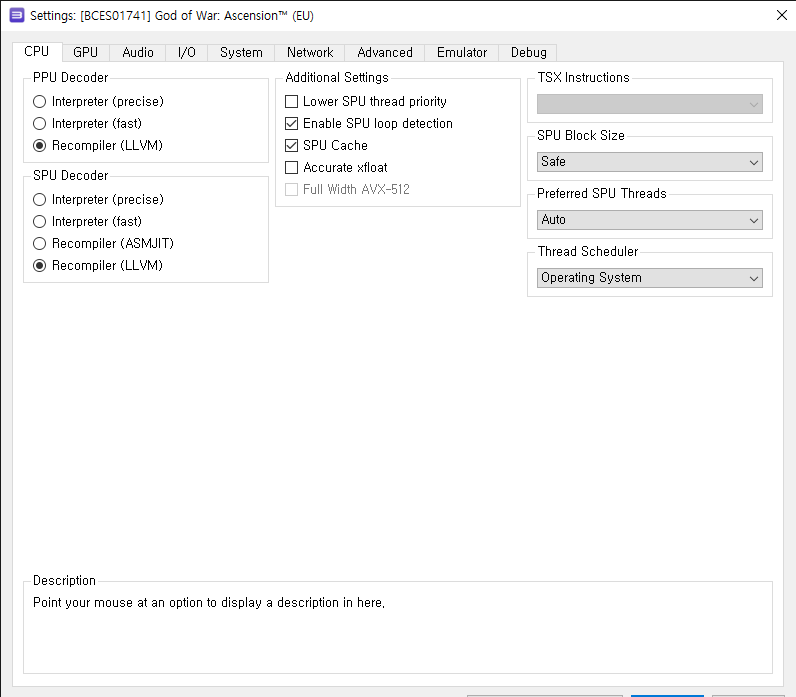This screenshot has height=697, width=796.
Task: Choose PPU Decoder Interpreter (fast)
Action: pyautogui.click(x=87, y=123)
